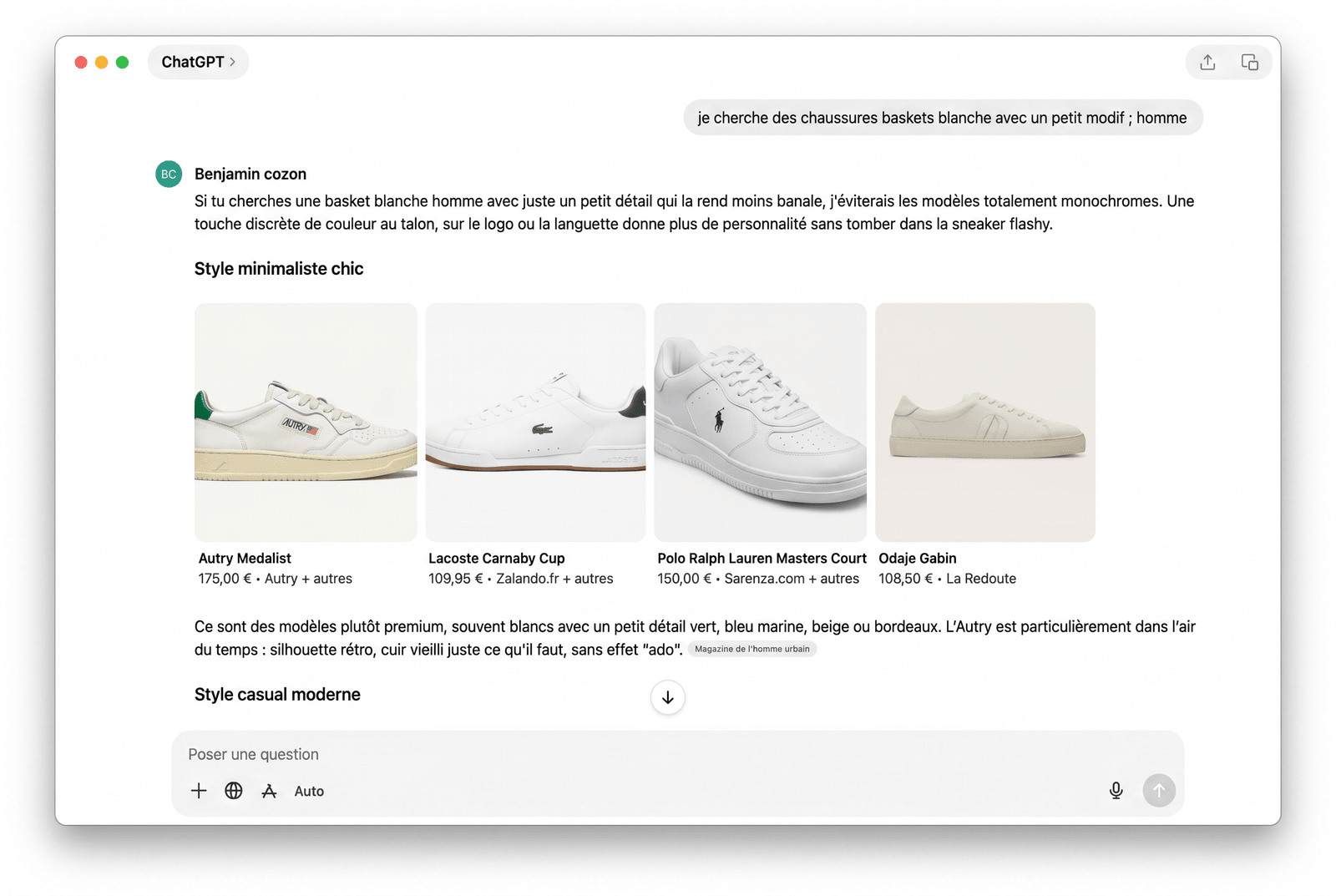Jump to bottom with down arrow button

pyautogui.click(x=668, y=697)
